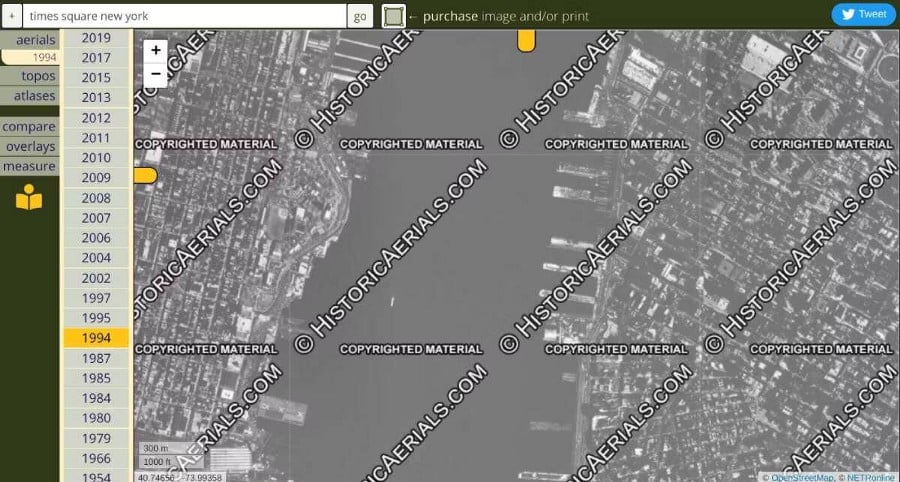900x482 pixels.
Task: Activate the measure tool
Action: click(29, 166)
